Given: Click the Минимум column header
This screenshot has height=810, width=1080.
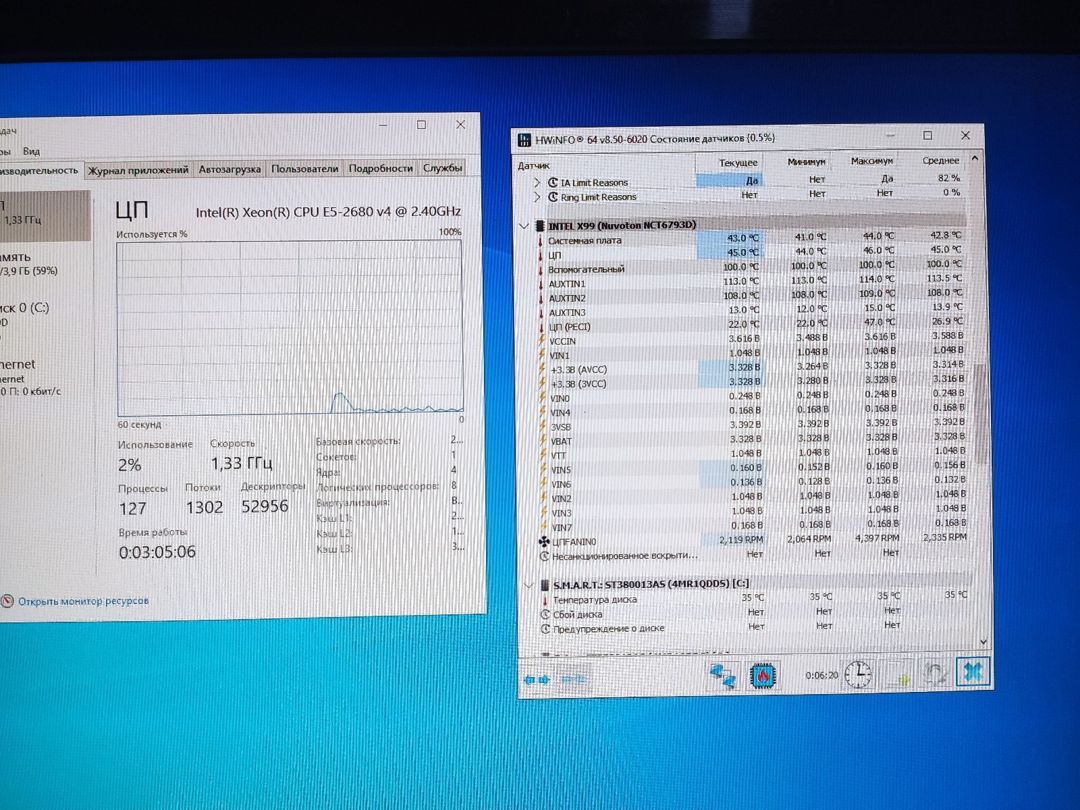Looking at the screenshot, I should pos(806,161).
